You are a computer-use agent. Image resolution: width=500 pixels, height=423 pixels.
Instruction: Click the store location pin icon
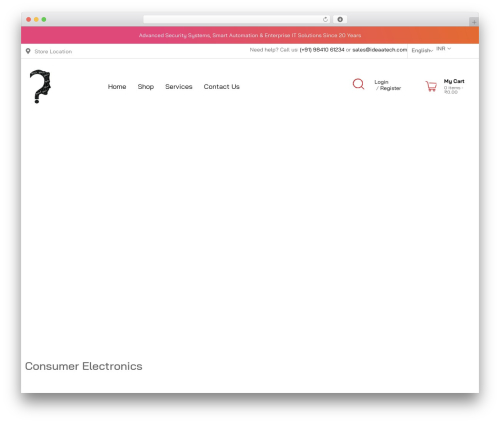pos(28,51)
